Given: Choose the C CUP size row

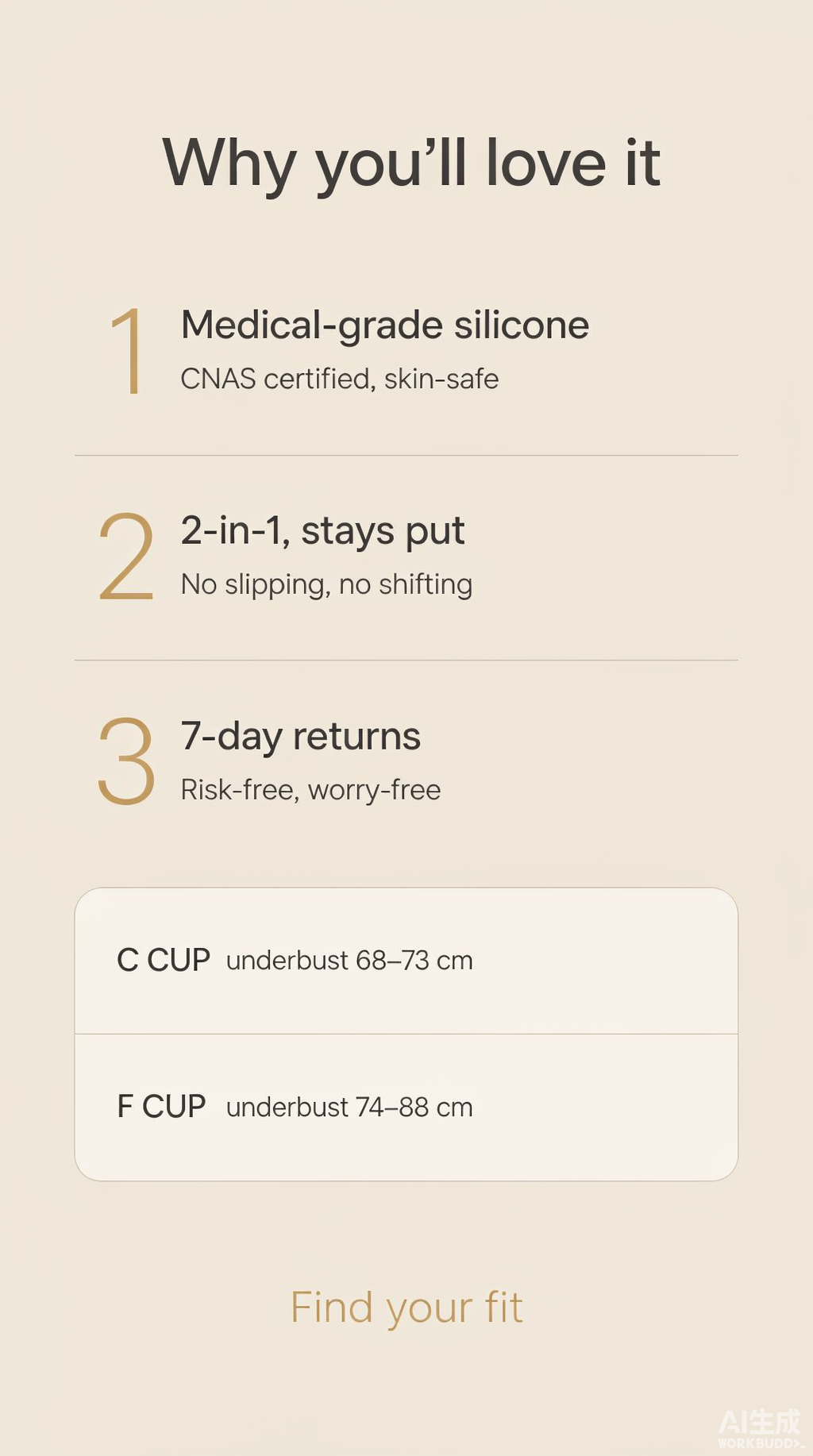Looking at the screenshot, I should click(406, 961).
